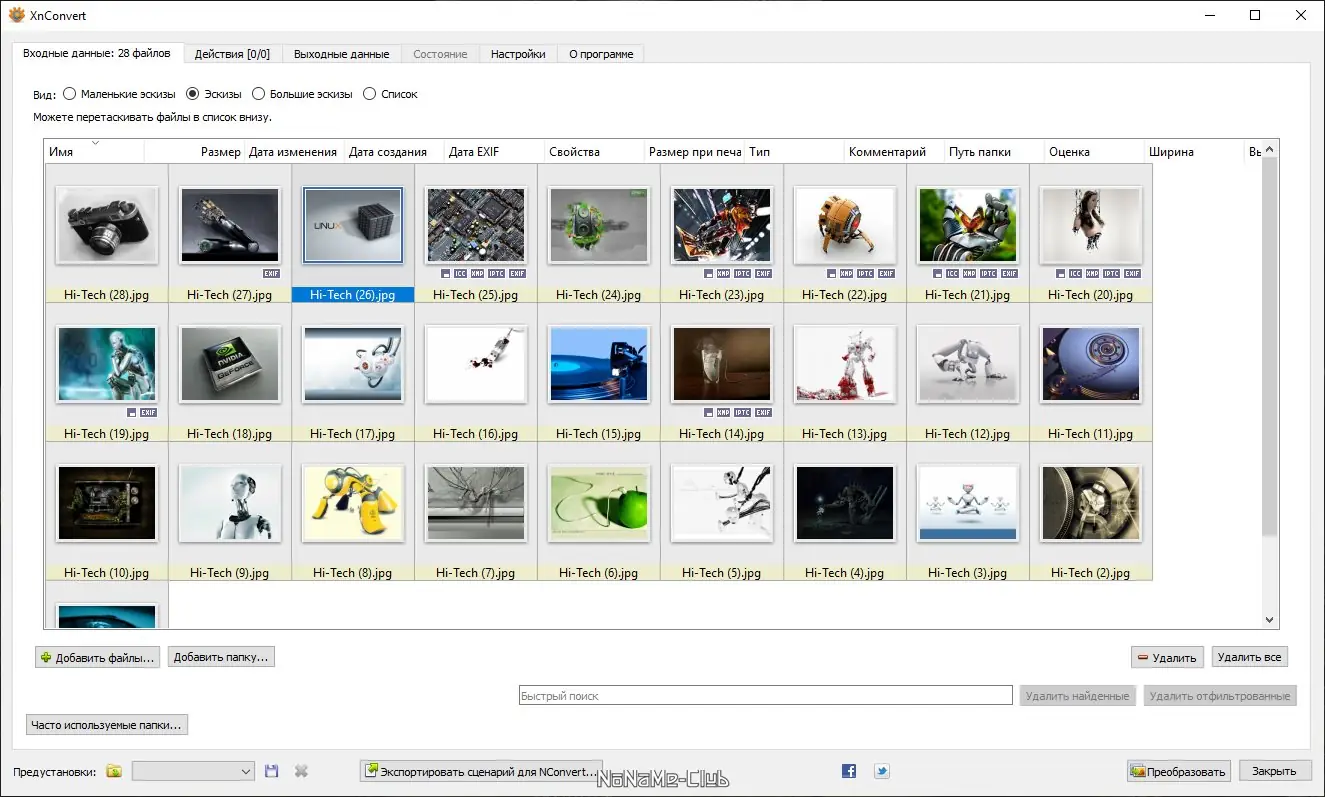
Task: Click the save preset floppy disk icon
Action: point(271,771)
